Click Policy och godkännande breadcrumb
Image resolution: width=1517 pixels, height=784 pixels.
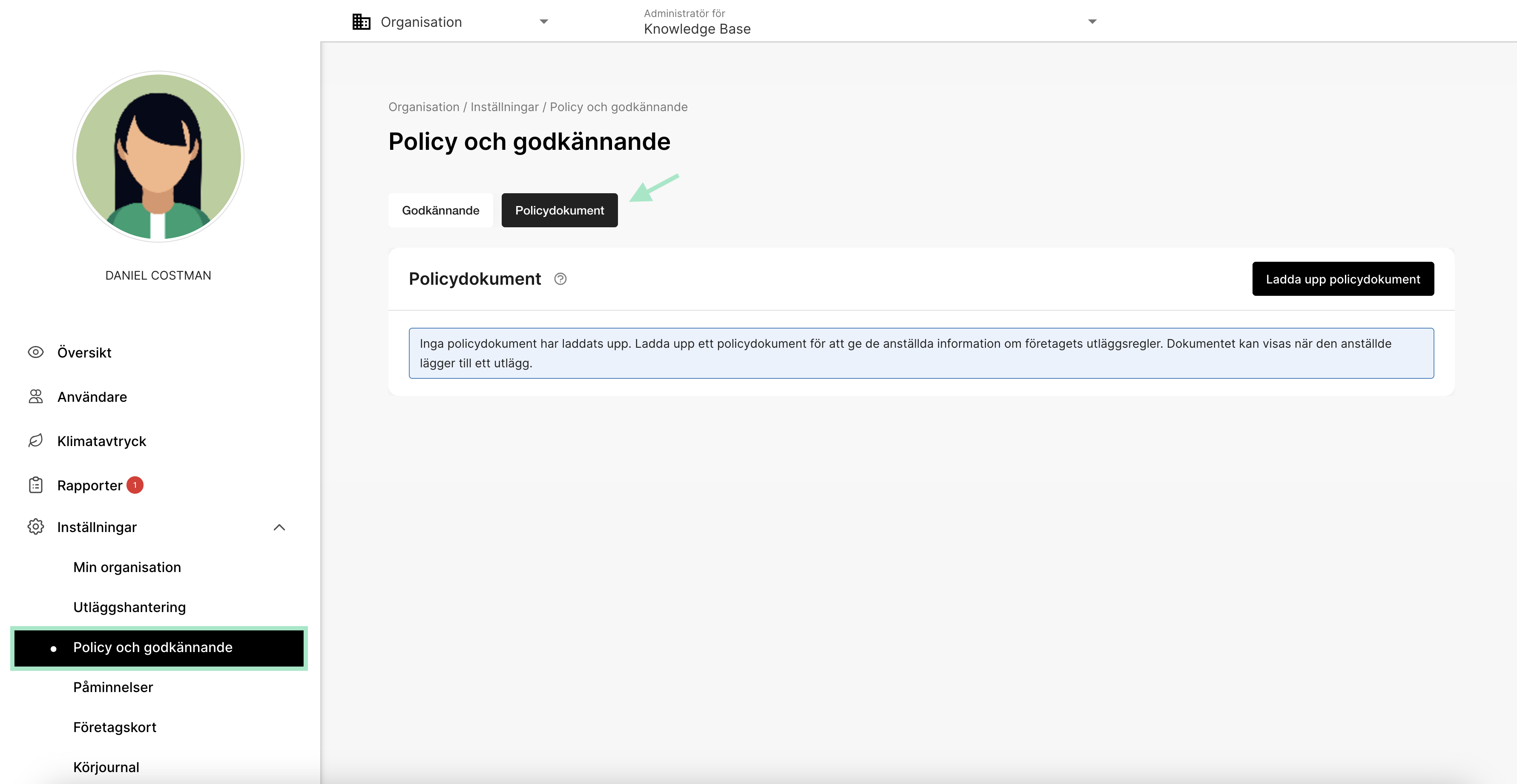618,107
